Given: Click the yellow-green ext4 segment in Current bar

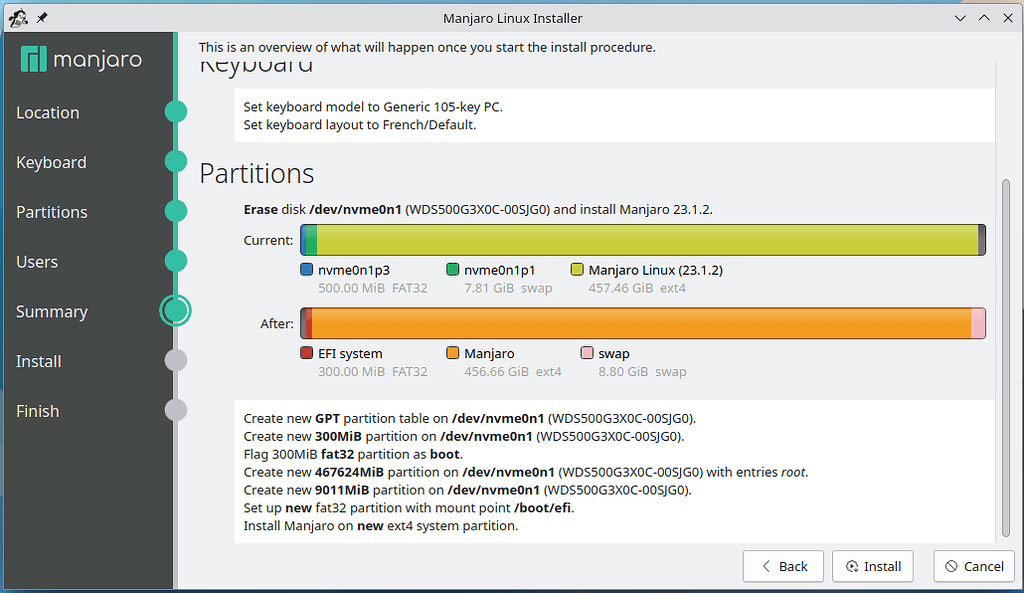Looking at the screenshot, I should 646,240.
